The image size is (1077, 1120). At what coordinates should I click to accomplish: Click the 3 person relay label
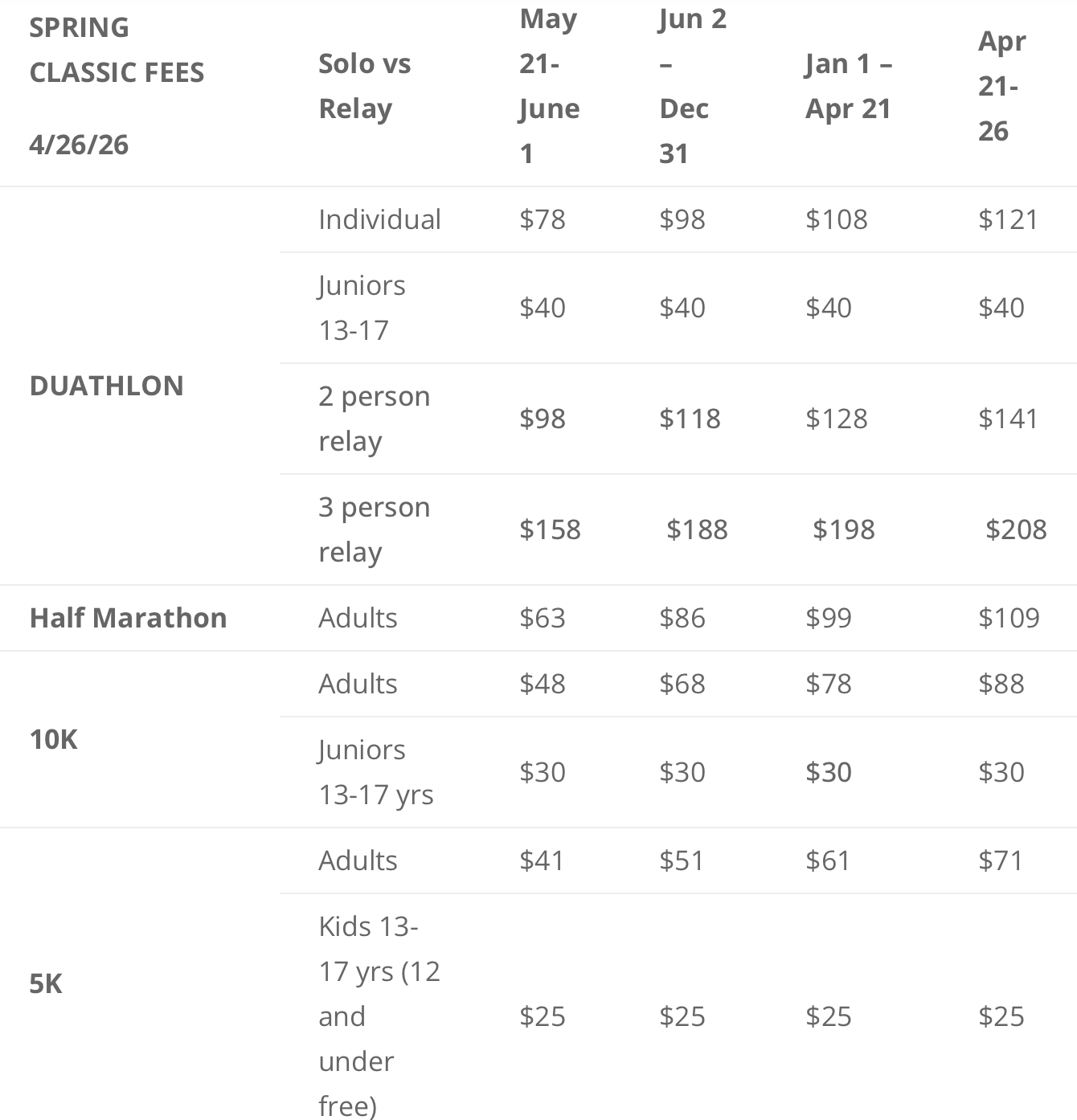[x=374, y=529]
